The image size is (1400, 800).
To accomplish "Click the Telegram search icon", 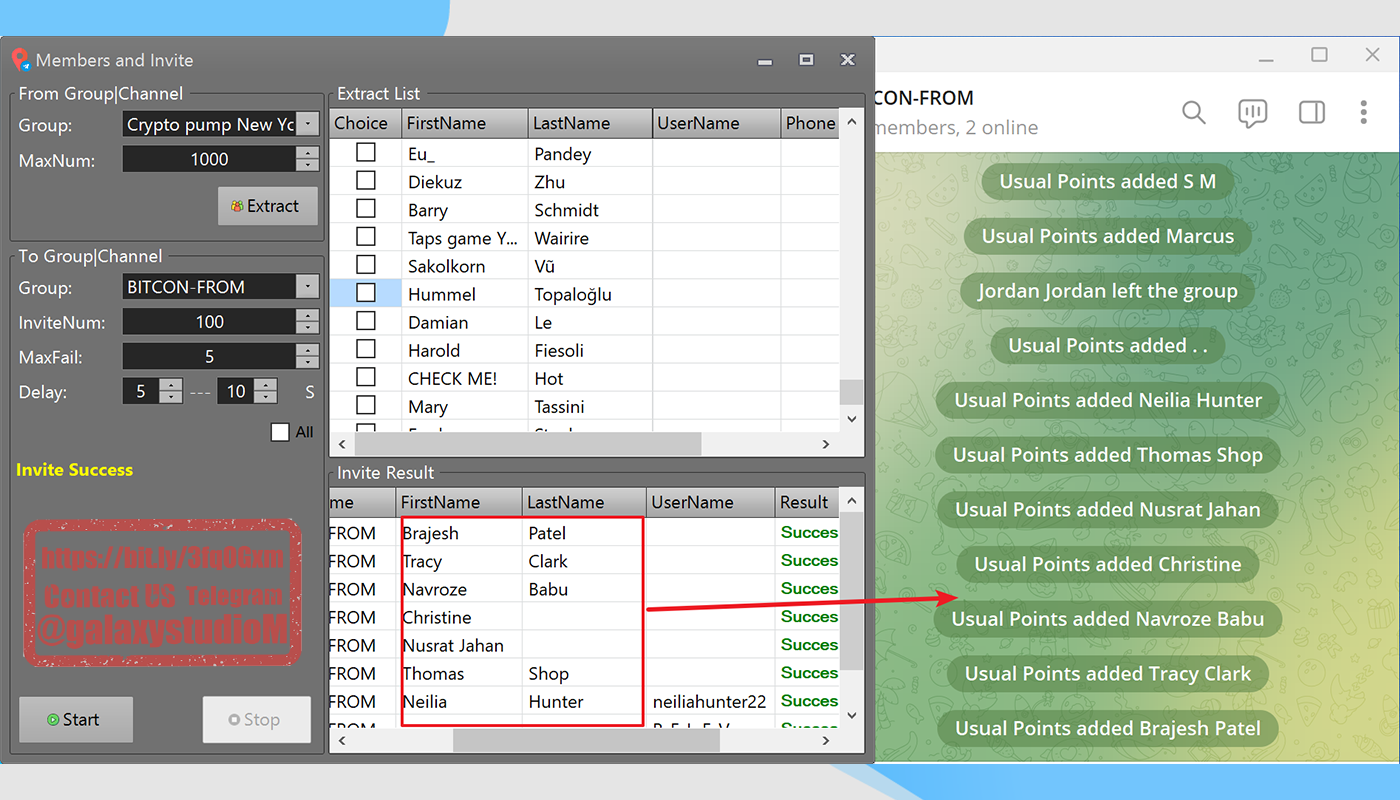I will tap(1193, 112).
